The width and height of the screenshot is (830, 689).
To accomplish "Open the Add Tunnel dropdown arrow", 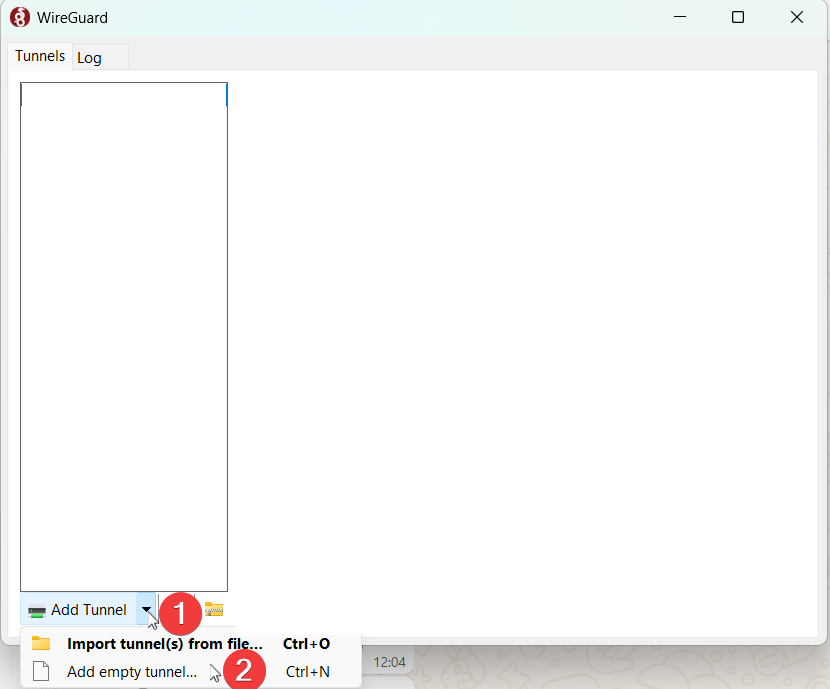I will click(x=146, y=610).
